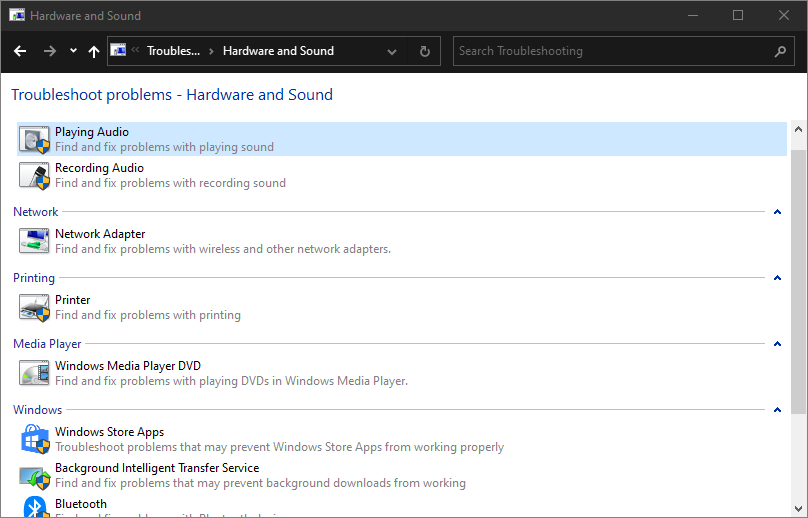The image size is (808, 518).
Task: Collapse the Media Player category
Action: pos(777,344)
